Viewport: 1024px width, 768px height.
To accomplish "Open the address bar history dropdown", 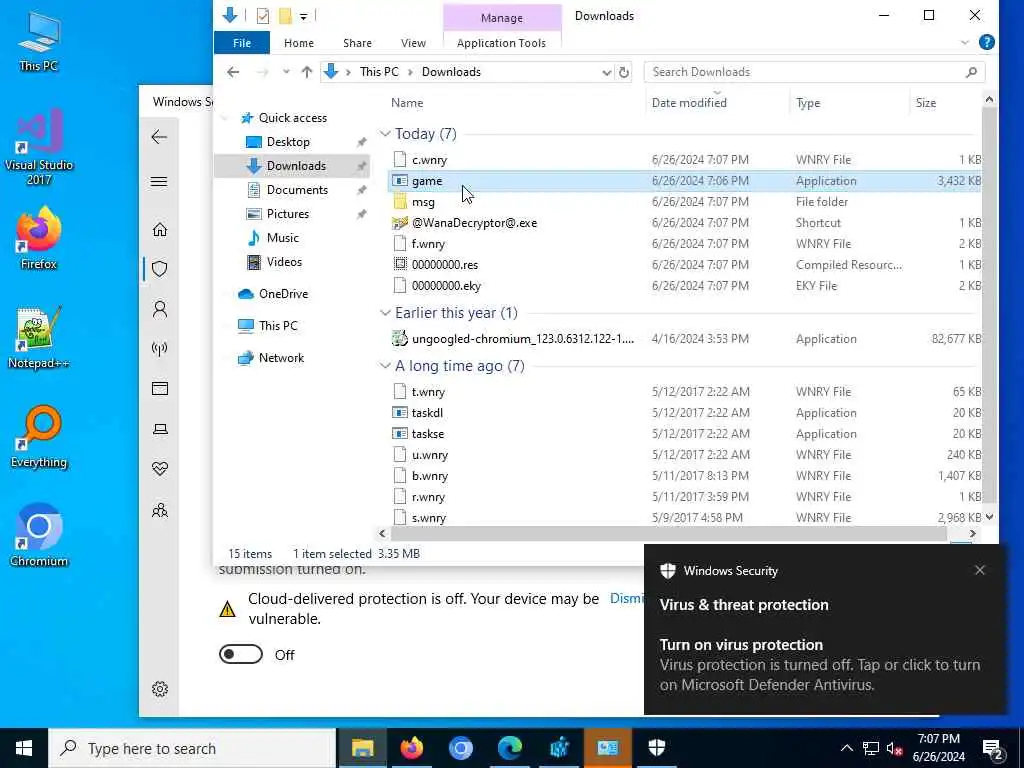I will [607, 72].
